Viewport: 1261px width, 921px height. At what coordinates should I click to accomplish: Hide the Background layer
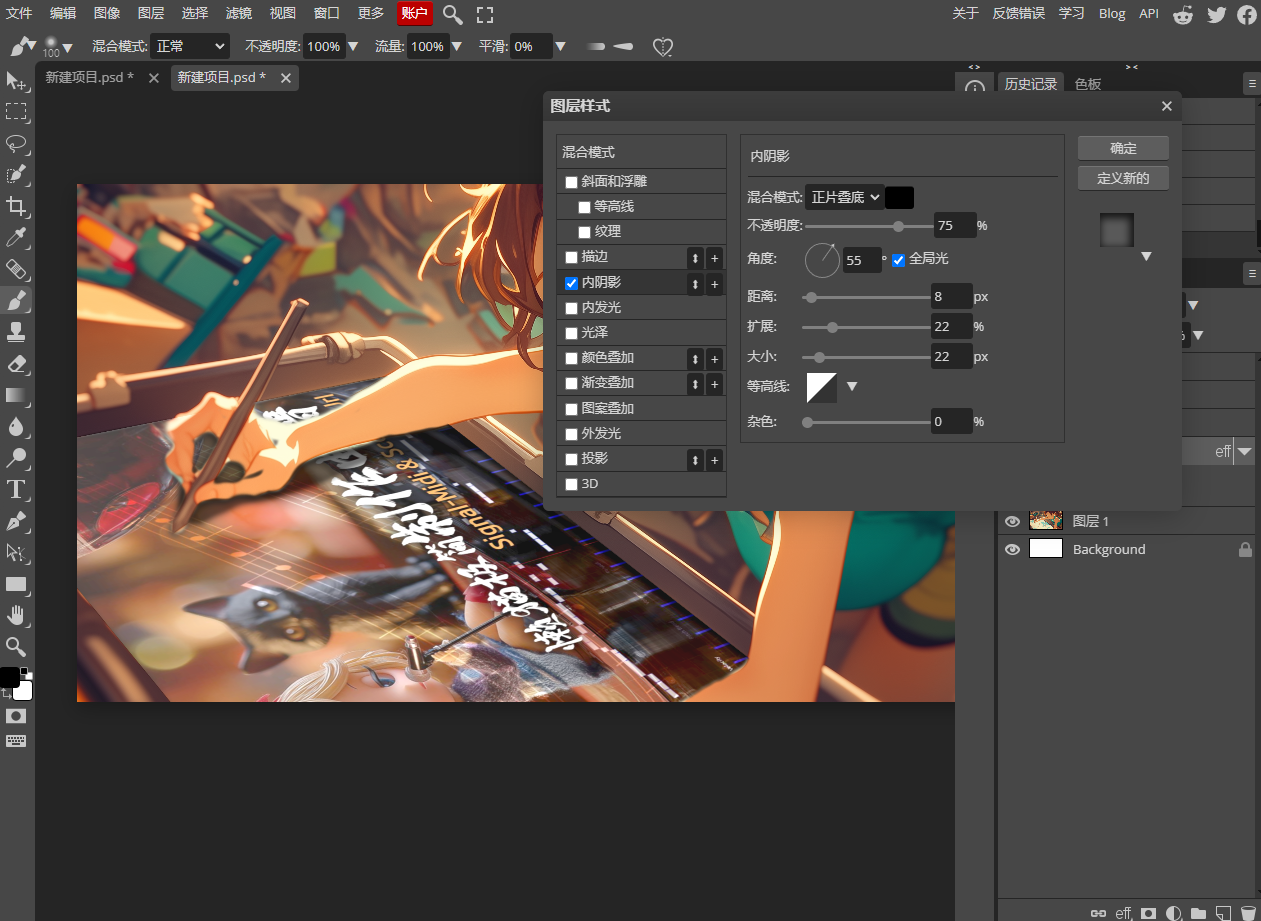tap(1012, 549)
